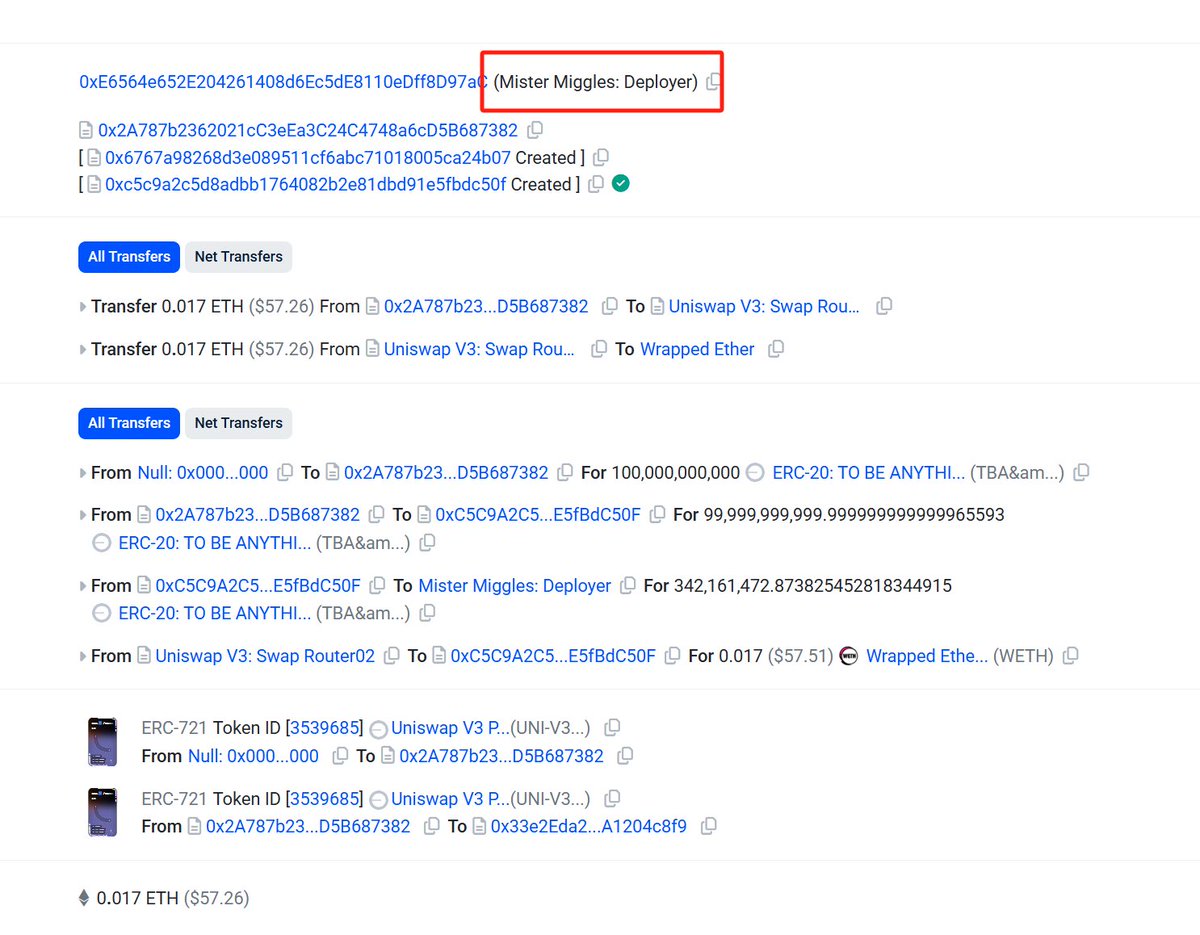This screenshot has height=935, width=1200.
Task: Copy From address in first 0.017 ETH transfer
Action: coord(610,307)
